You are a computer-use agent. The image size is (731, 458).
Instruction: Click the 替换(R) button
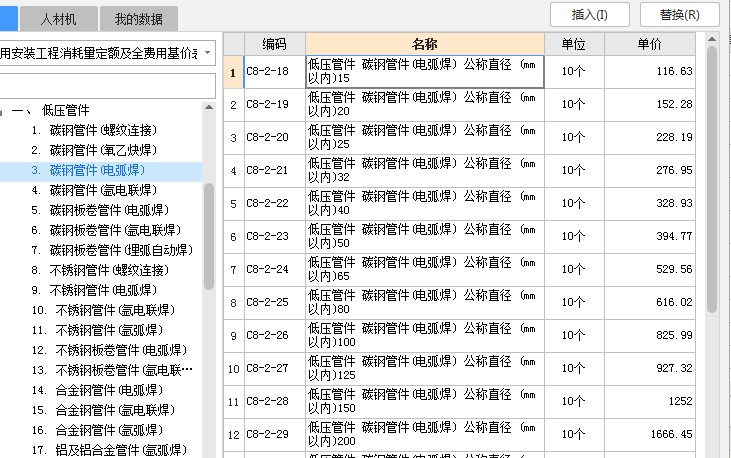pos(680,15)
